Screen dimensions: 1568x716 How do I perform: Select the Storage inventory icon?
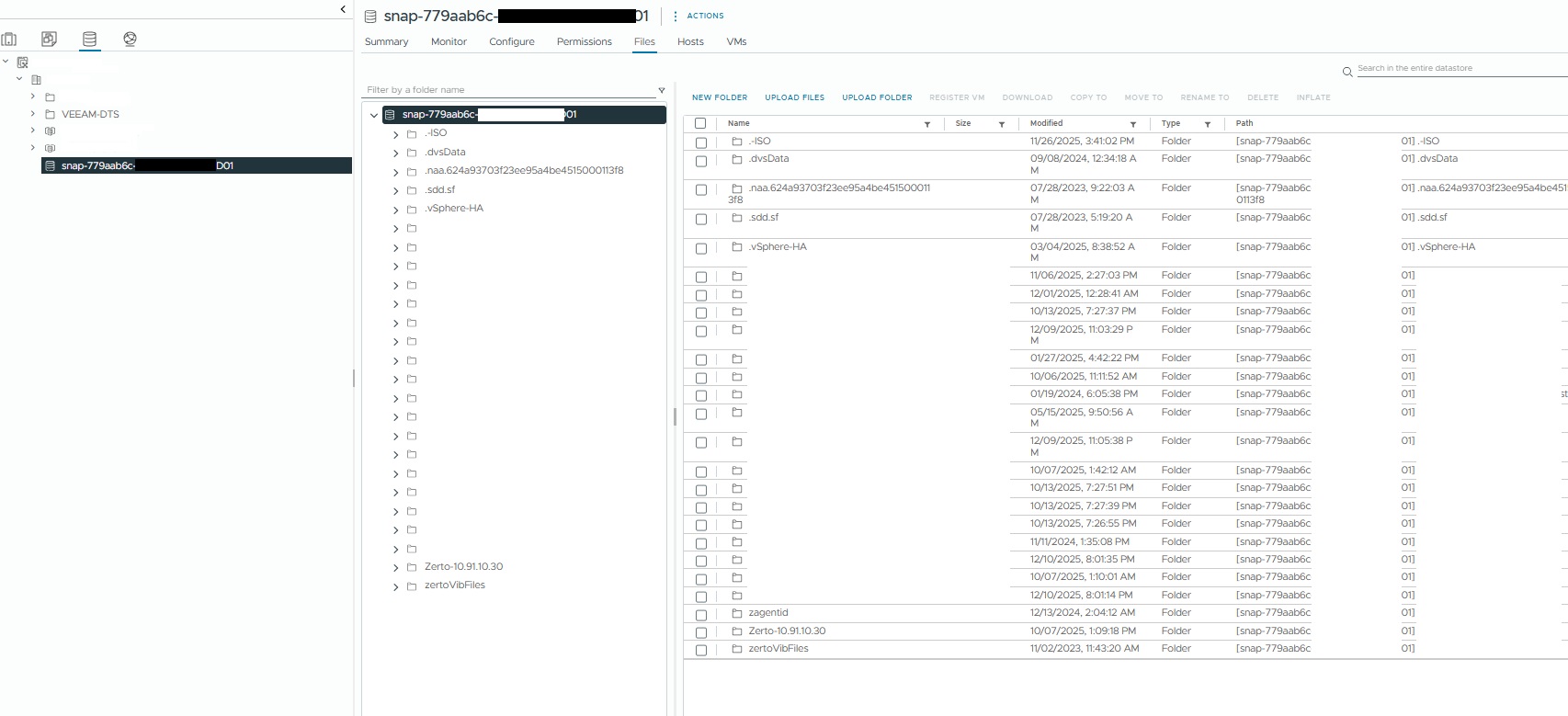(89, 40)
